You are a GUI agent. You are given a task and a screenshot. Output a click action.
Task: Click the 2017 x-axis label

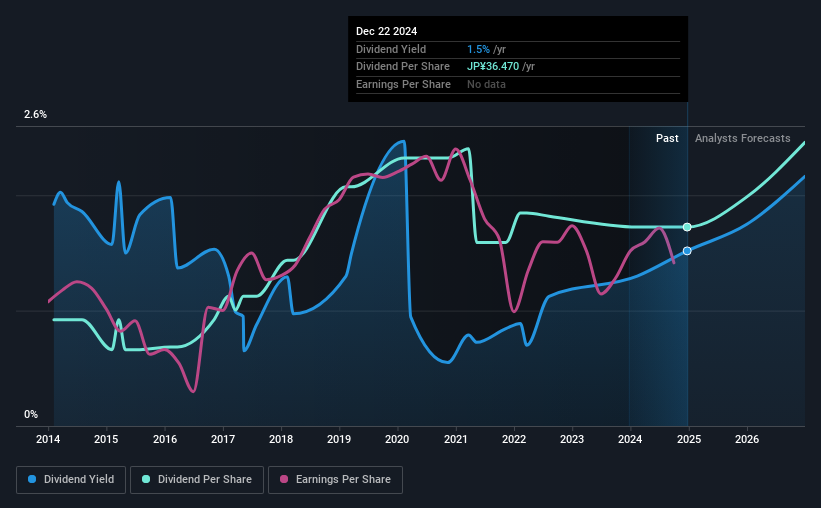pos(223,439)
